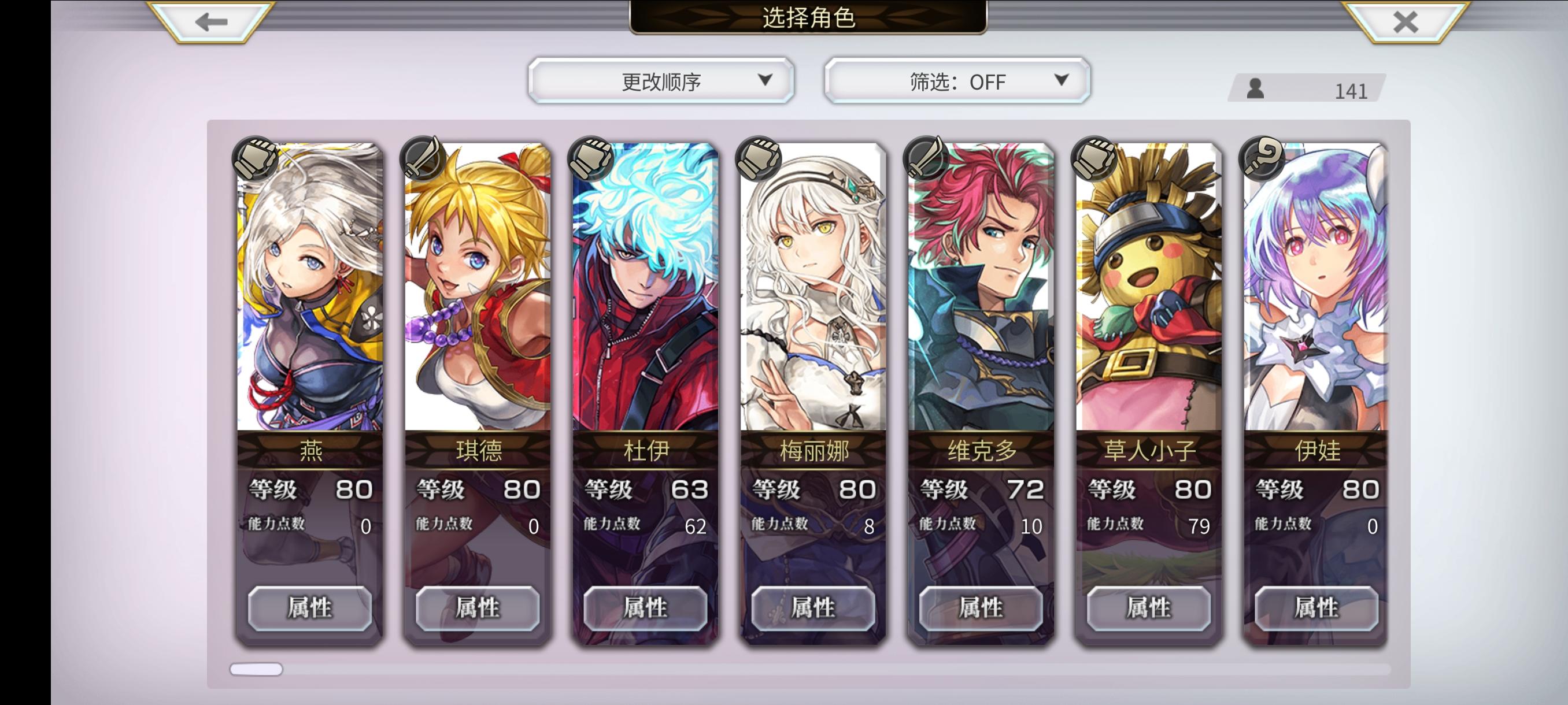Open the 更改顺序 sort dropdown
The image size is (1568, 705).
tap(661, 81)
